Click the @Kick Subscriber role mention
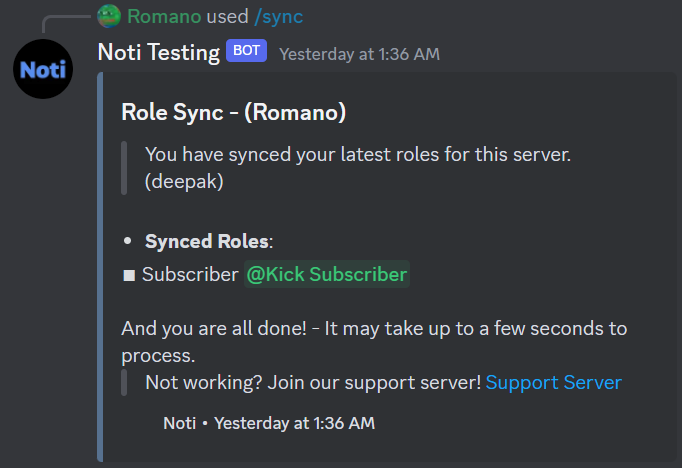The height and width of the screenshot is (468, 682). coord(327,274)
